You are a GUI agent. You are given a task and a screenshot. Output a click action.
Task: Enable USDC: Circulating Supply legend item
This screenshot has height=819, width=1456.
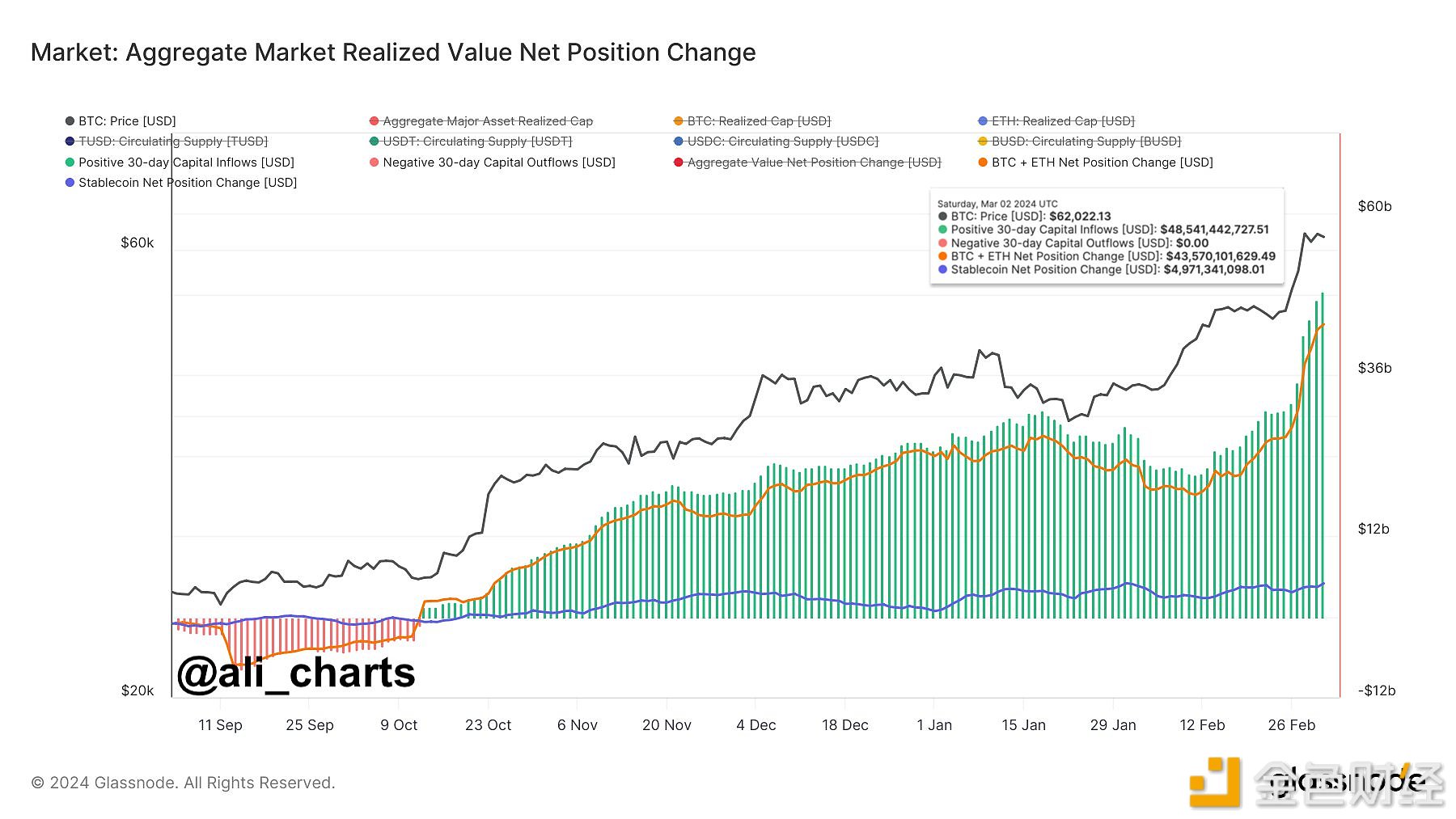pos(782,141)
